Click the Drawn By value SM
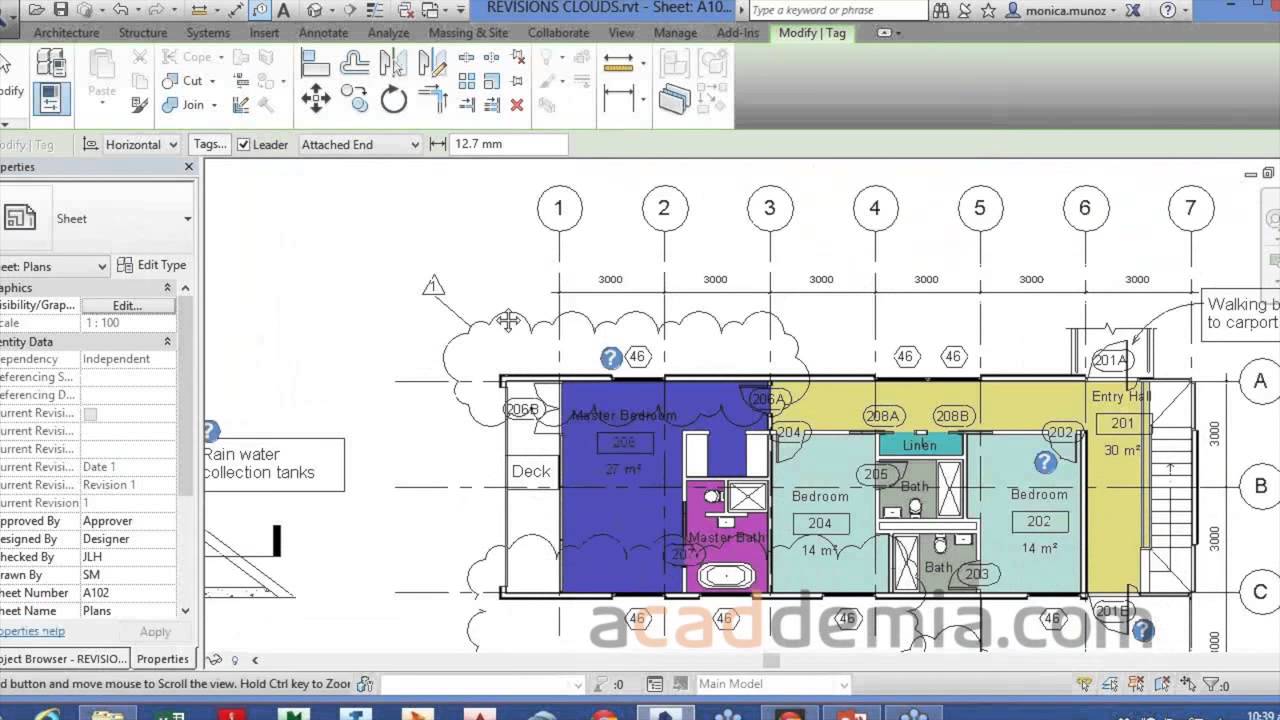This screenshot has width=1280, height=720. pos(128,575)
